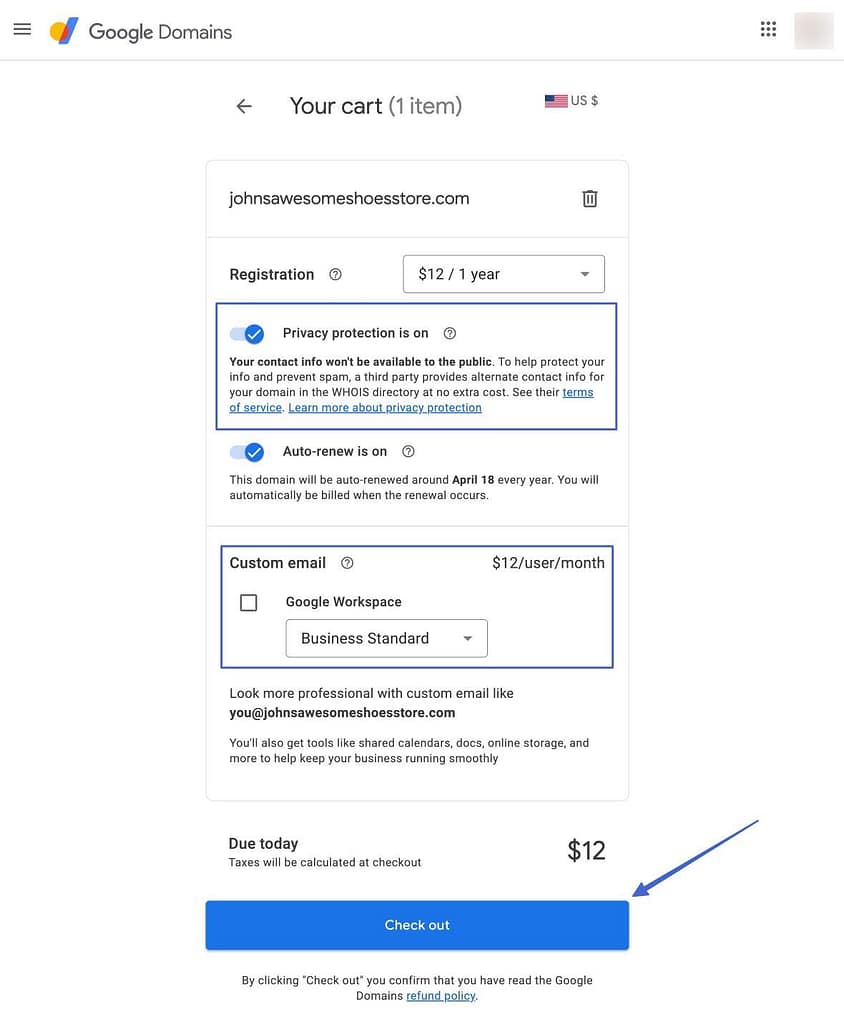Click the back arrow above the cart
This screenshot has height=1024, width=844.
point(243,105)
